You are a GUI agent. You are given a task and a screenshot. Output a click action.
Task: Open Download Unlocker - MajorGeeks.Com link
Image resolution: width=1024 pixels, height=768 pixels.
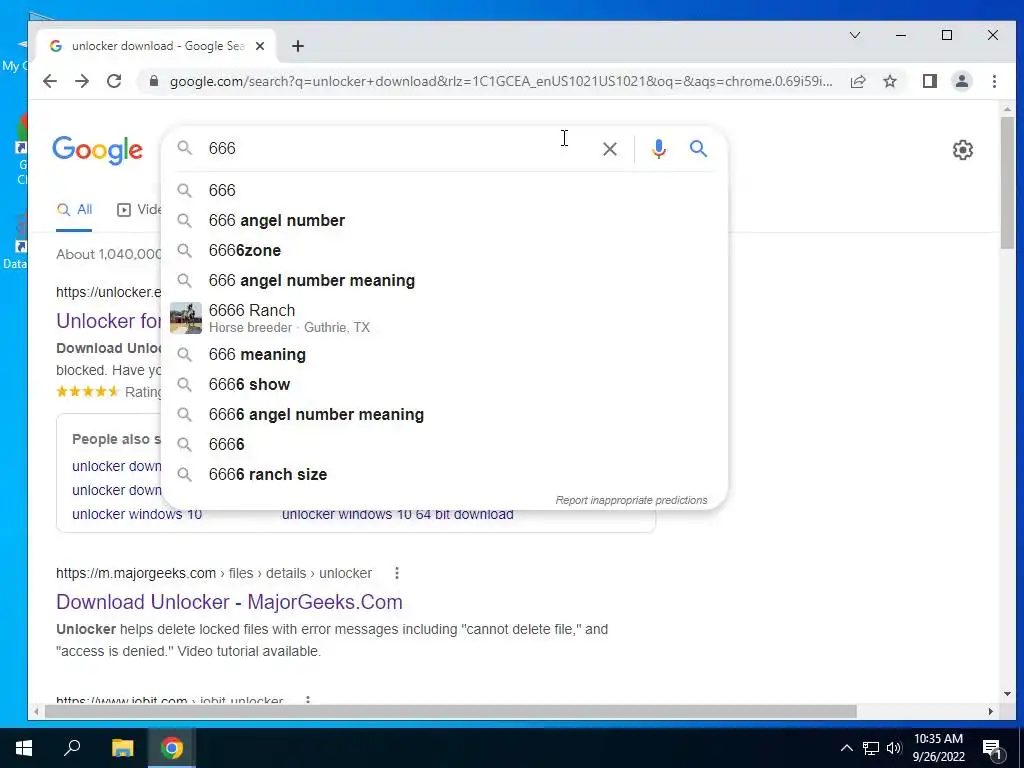tap(229, 601)
